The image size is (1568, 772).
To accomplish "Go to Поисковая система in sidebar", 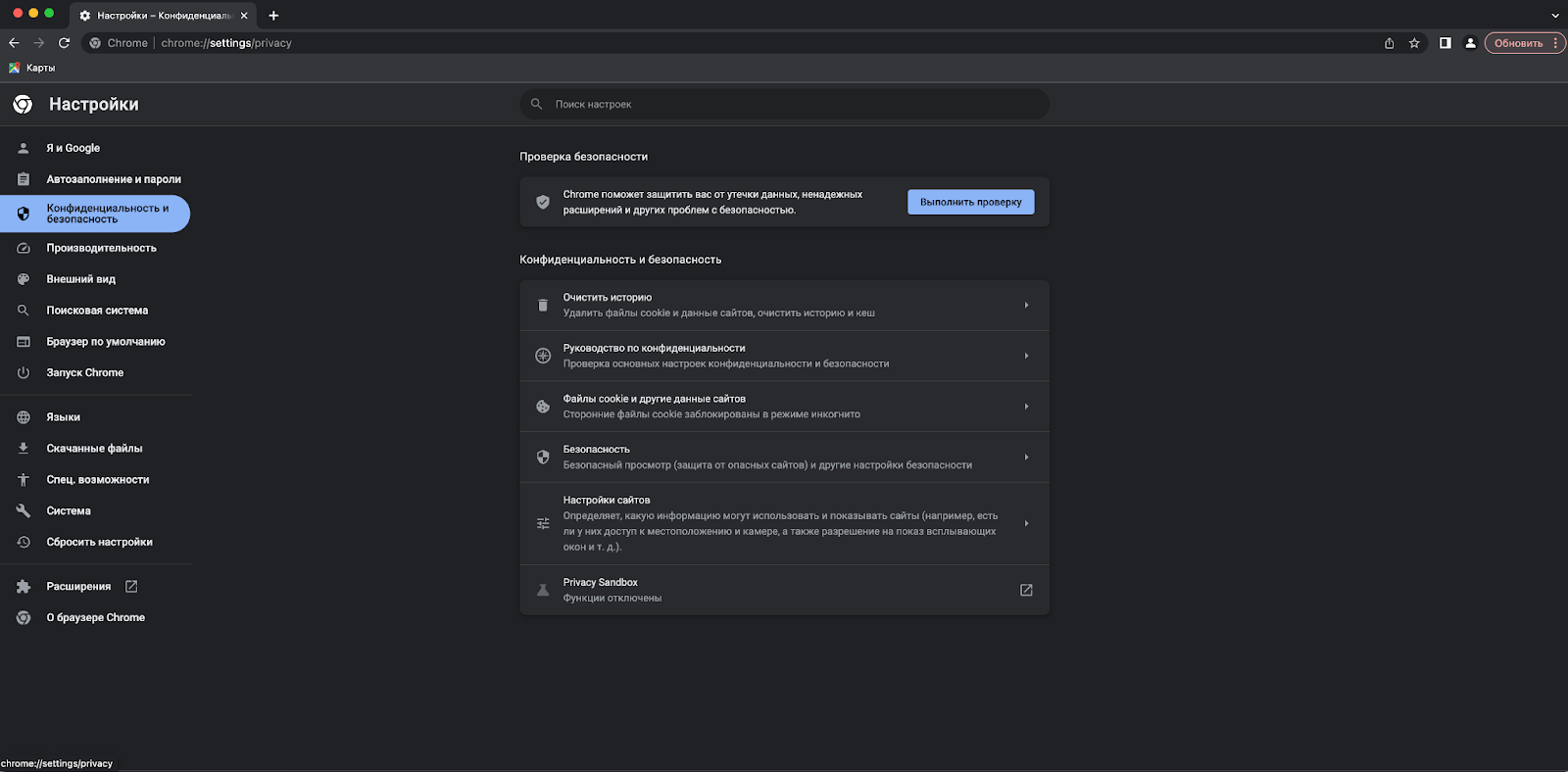I will coord(97,311).
